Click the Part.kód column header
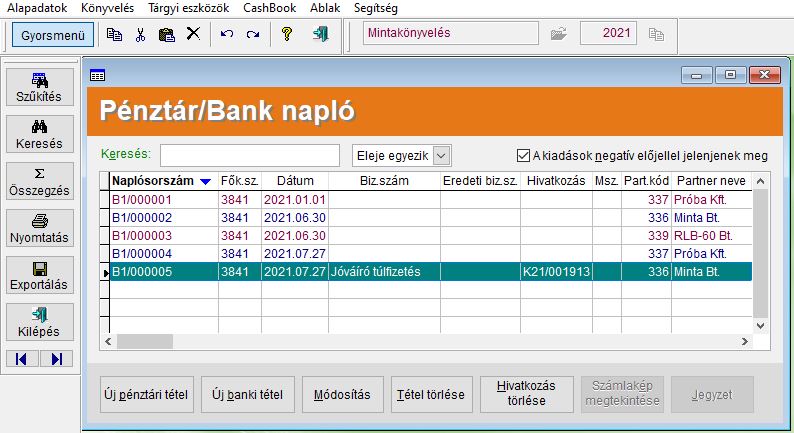Viewport: 794px width, 433px height. pyautogui.click(x=646, y=181)
